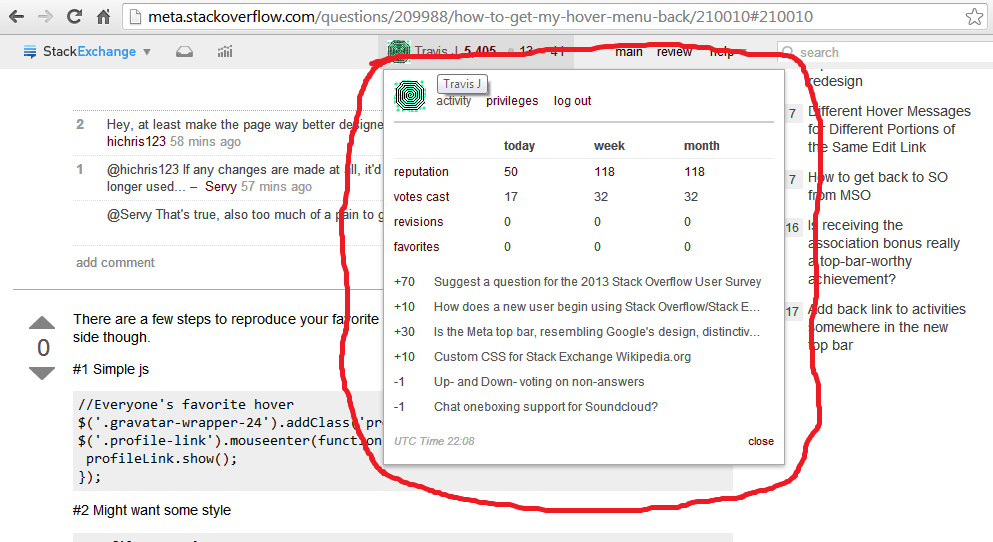993x542 pixels.
Task: Click the revisions row label
Action: (418, 222)
